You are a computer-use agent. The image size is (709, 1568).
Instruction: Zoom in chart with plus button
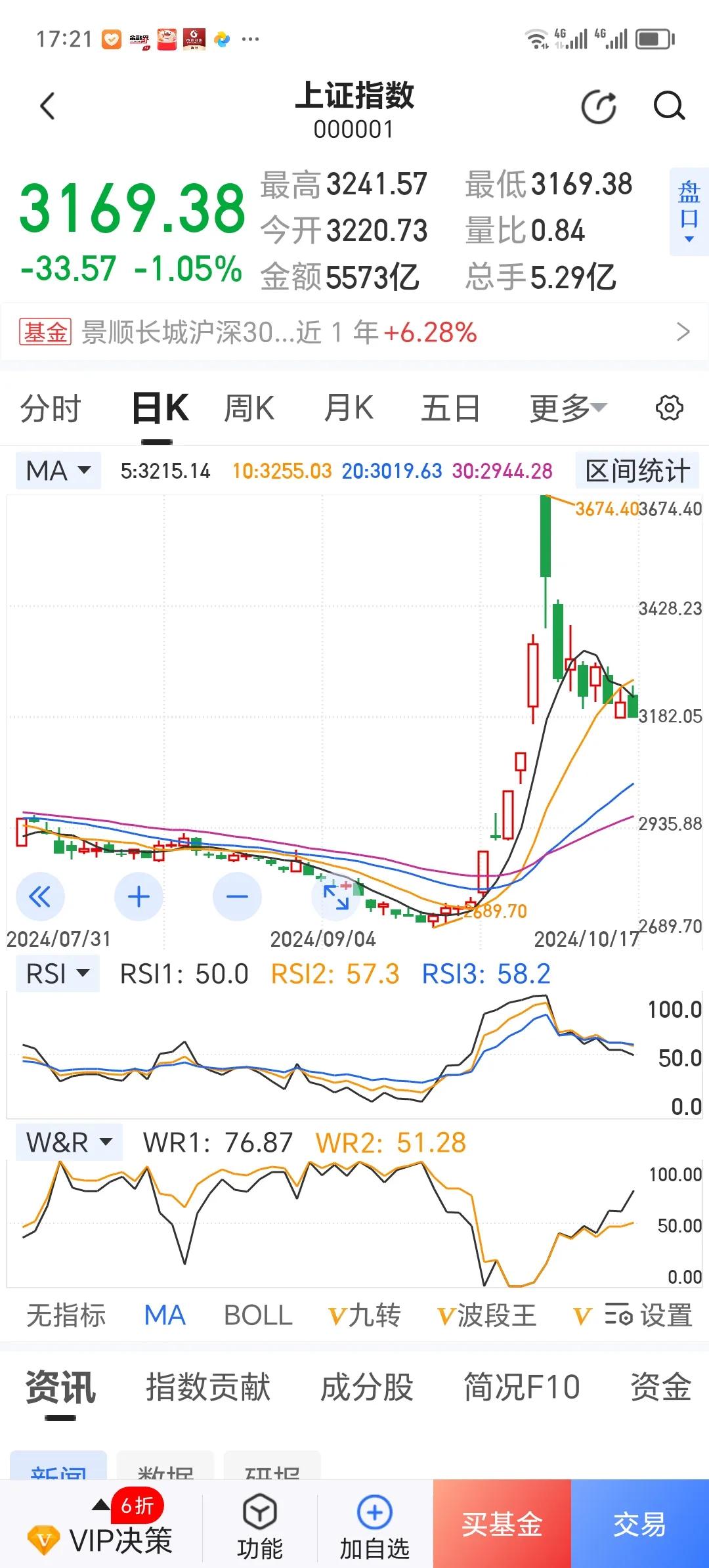139,896
